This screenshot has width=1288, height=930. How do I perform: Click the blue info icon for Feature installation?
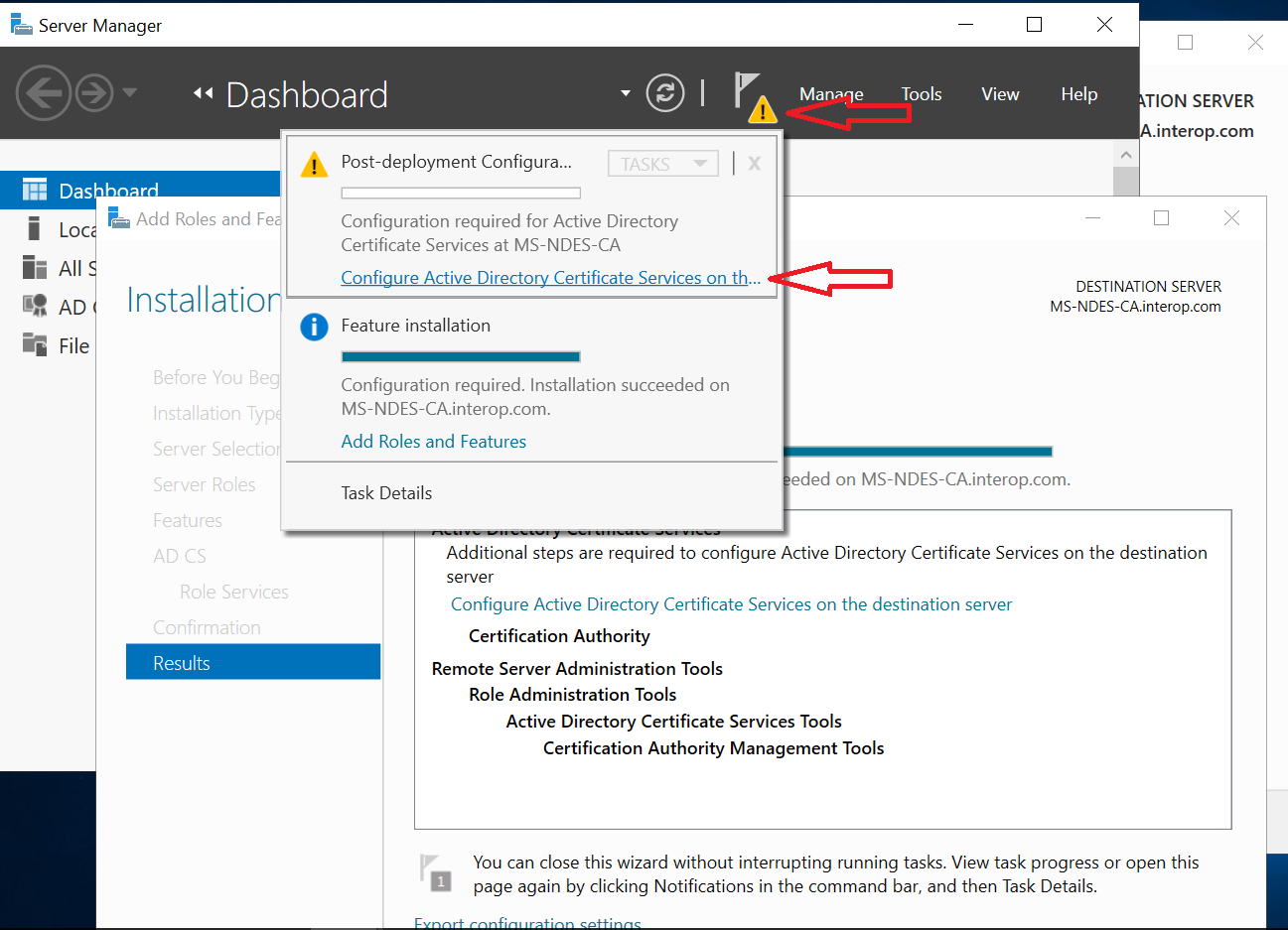coord(314,327)
